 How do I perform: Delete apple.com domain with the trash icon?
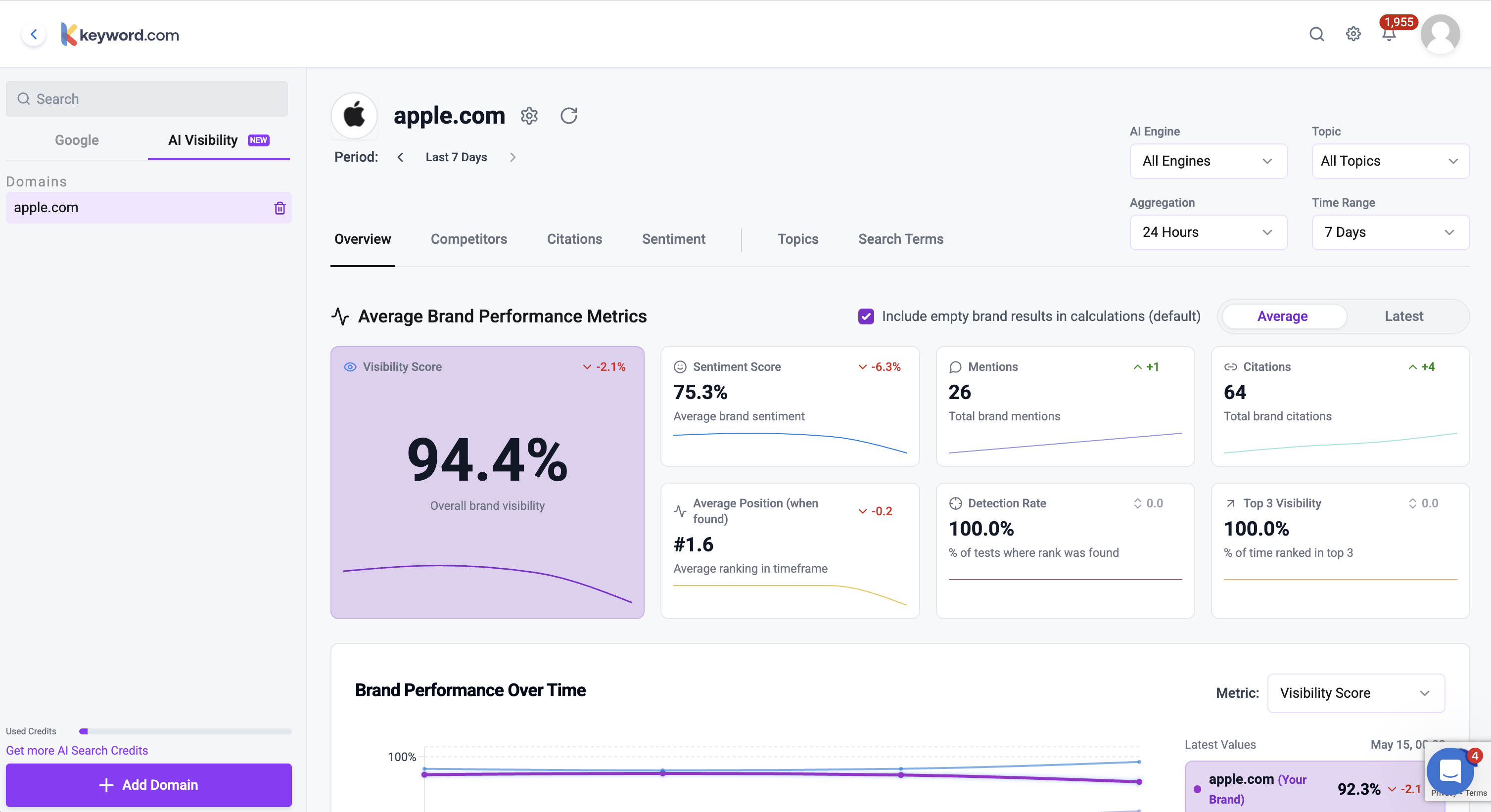280,208
